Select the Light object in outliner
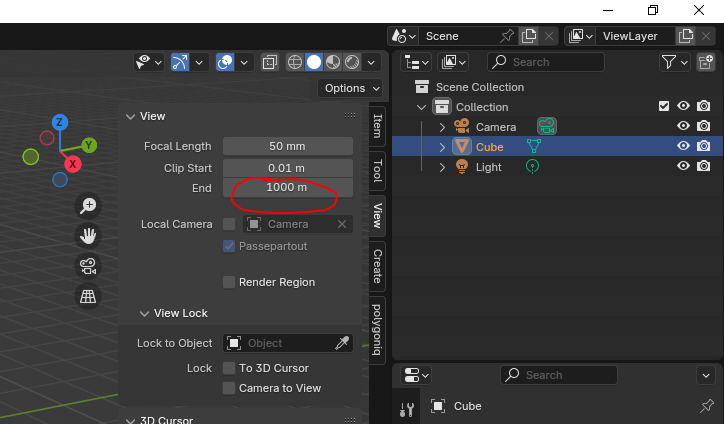This screenshot has width=724, height=424. (489, 167)
